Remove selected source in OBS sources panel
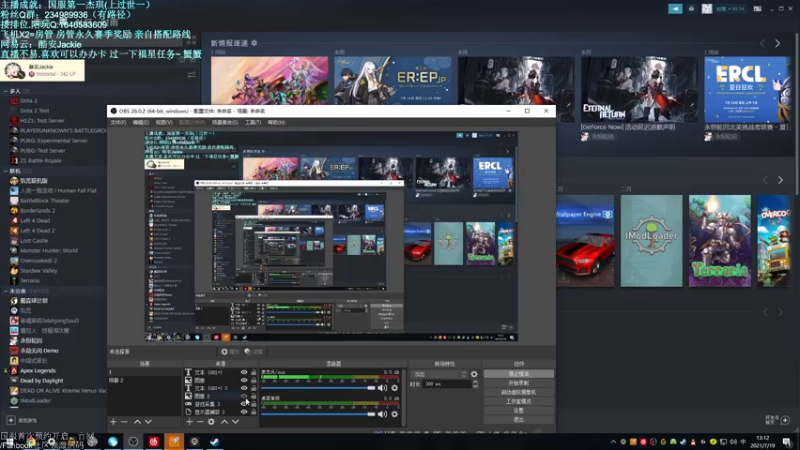This screenshot has height=450, width=800. [200, 422]
